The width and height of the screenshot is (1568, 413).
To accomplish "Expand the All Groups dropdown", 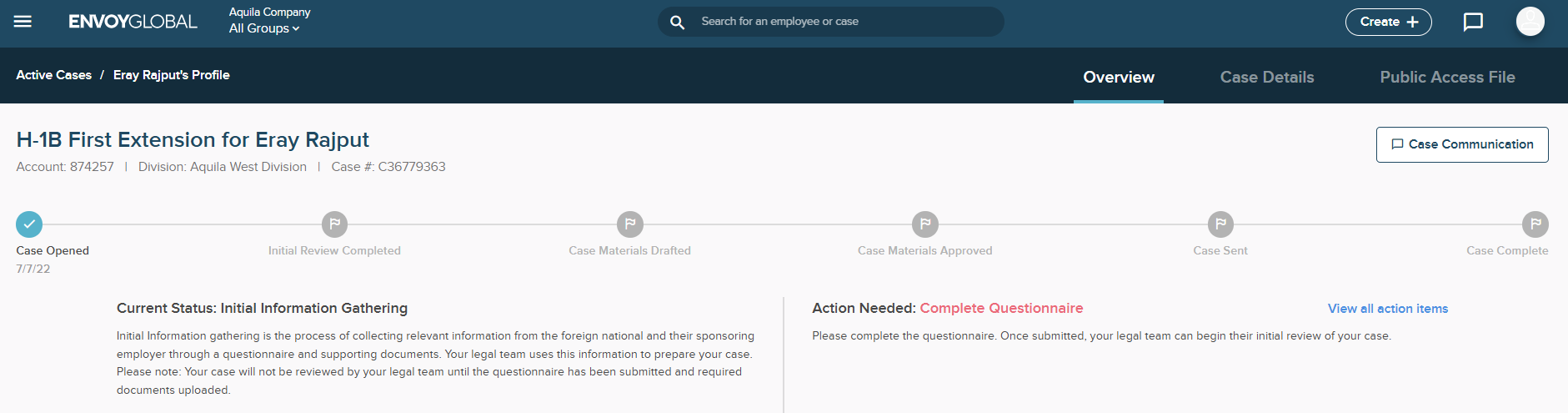I will pos(263,28).
